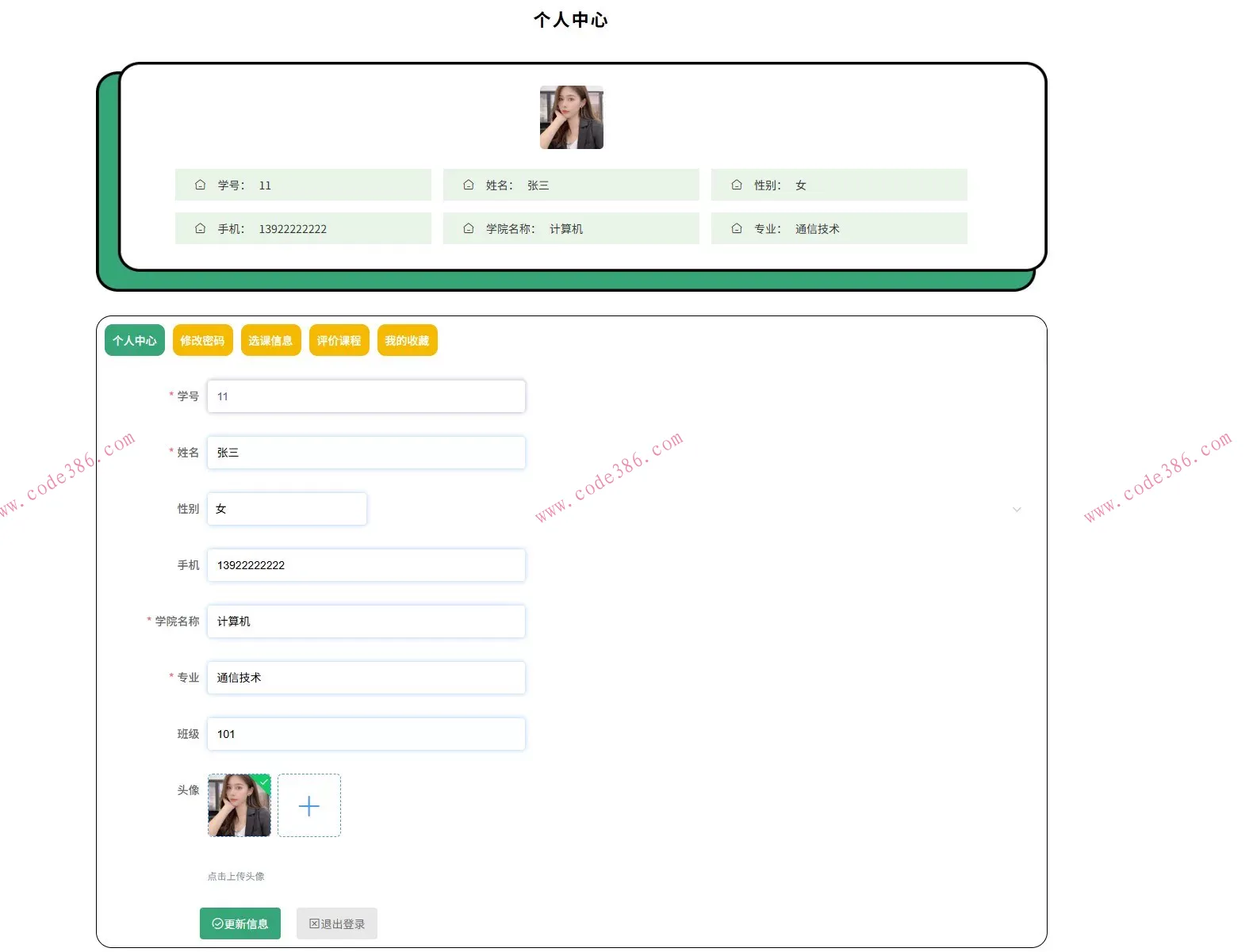Image resolution: width=1249 pixels, height=952 pixels.
Task: Click the home icon beside 姓名 info
Action: coord(469,185)
